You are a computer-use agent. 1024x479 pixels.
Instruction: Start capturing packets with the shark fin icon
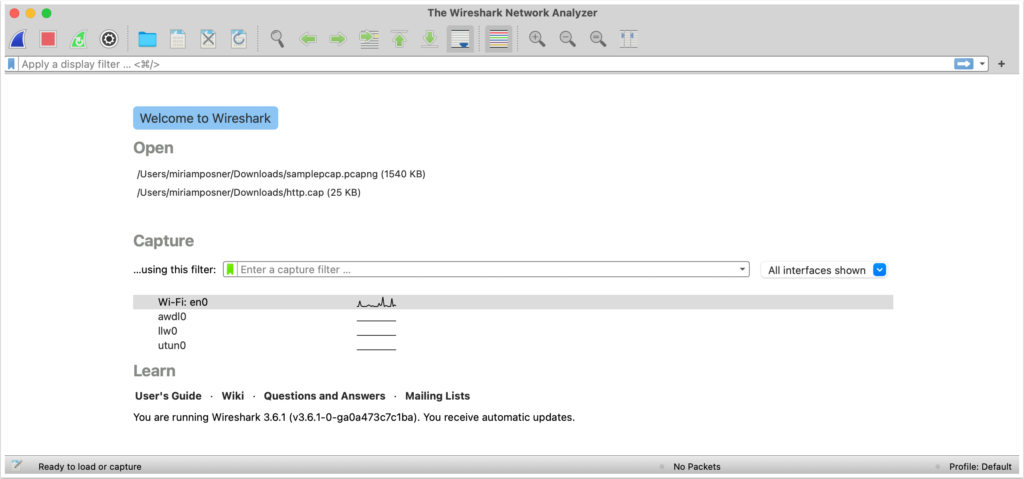[x=19, y=39]
